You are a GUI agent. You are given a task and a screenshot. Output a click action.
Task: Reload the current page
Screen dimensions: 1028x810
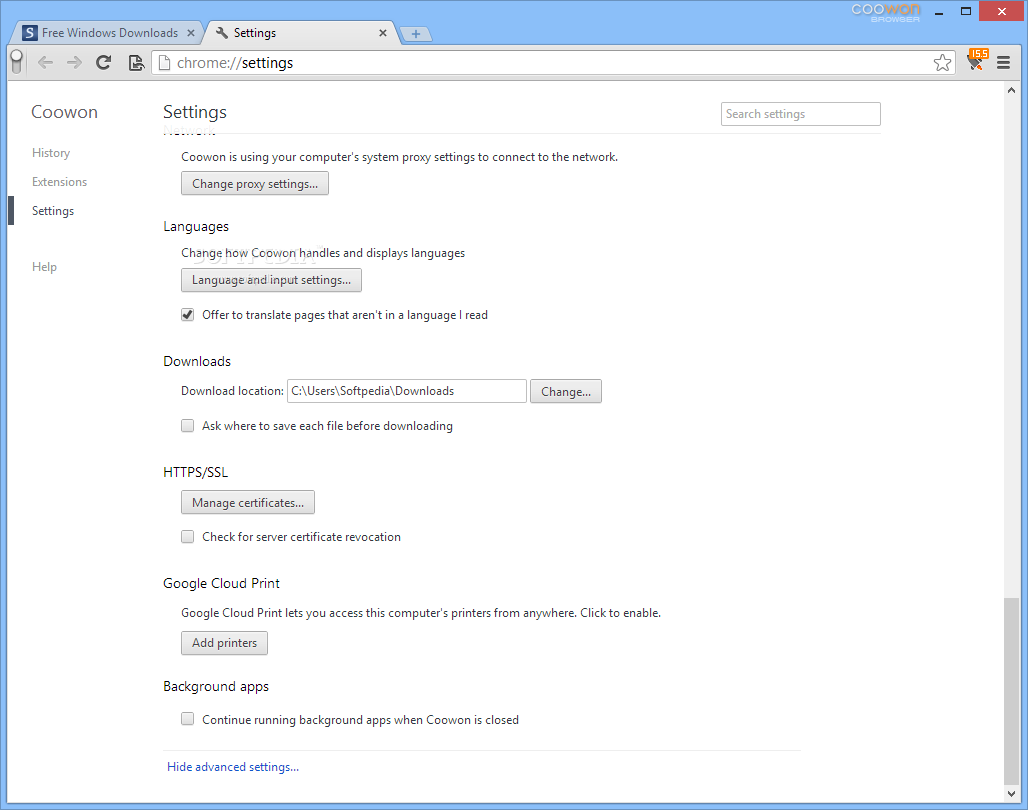[104, 62]
